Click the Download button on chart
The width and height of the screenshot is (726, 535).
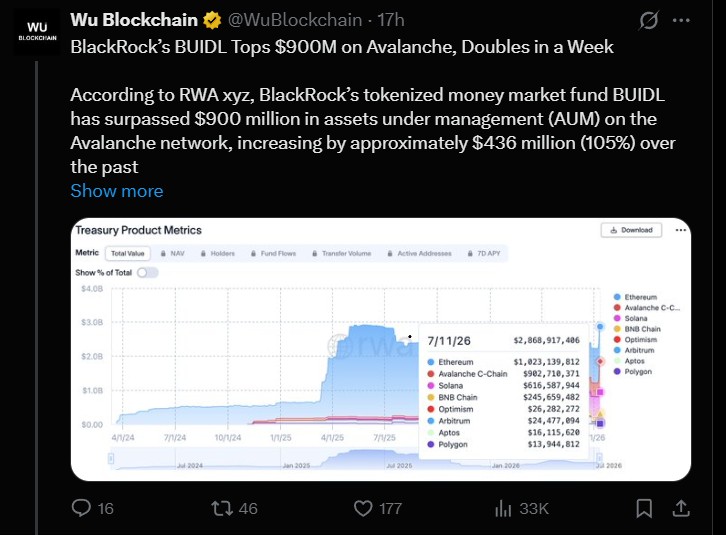631,230
